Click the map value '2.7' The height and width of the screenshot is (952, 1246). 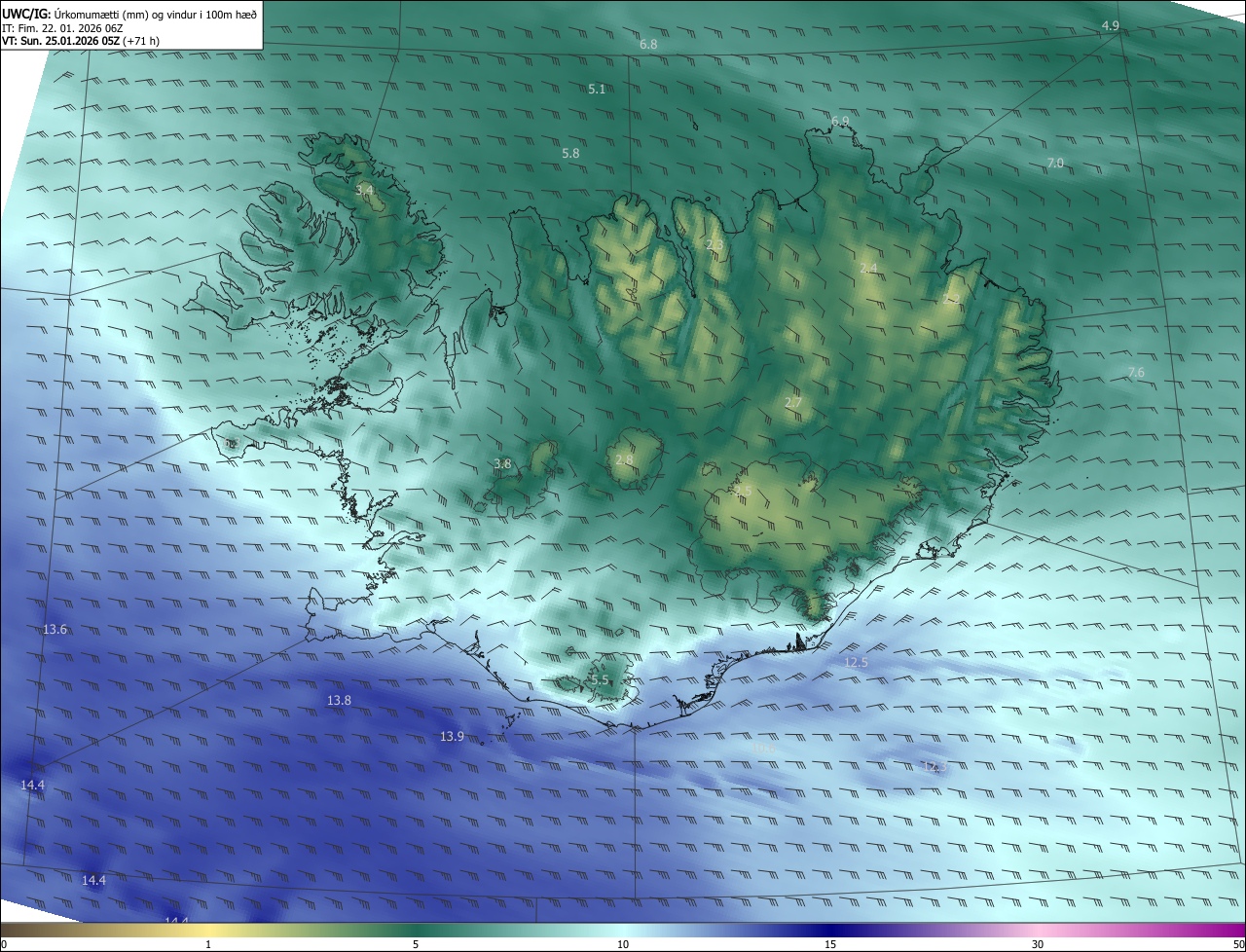coord(793,402)
